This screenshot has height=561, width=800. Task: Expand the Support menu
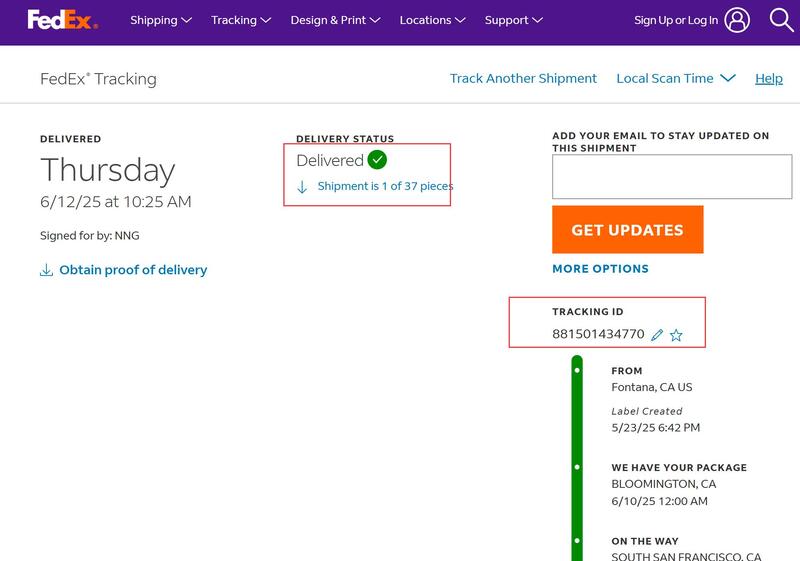tap(513, 20)
